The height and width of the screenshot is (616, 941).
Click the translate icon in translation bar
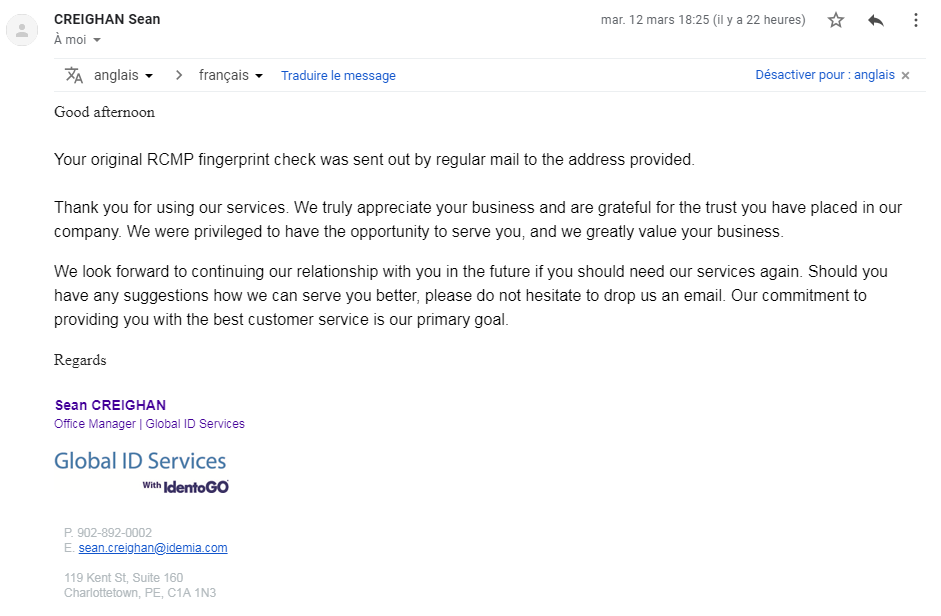click(74, 75)
